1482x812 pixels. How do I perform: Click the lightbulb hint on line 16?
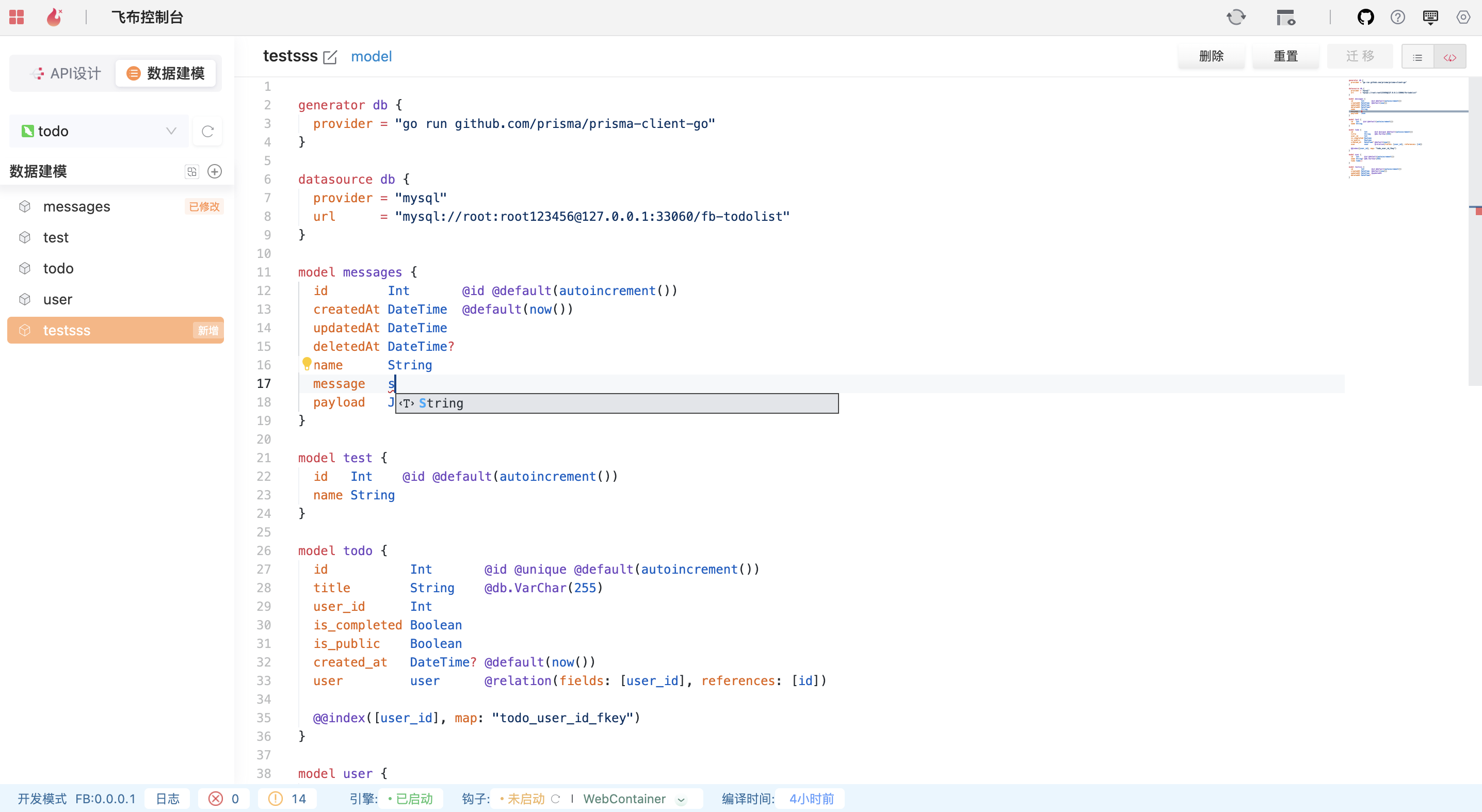click(x=307, y=364)
